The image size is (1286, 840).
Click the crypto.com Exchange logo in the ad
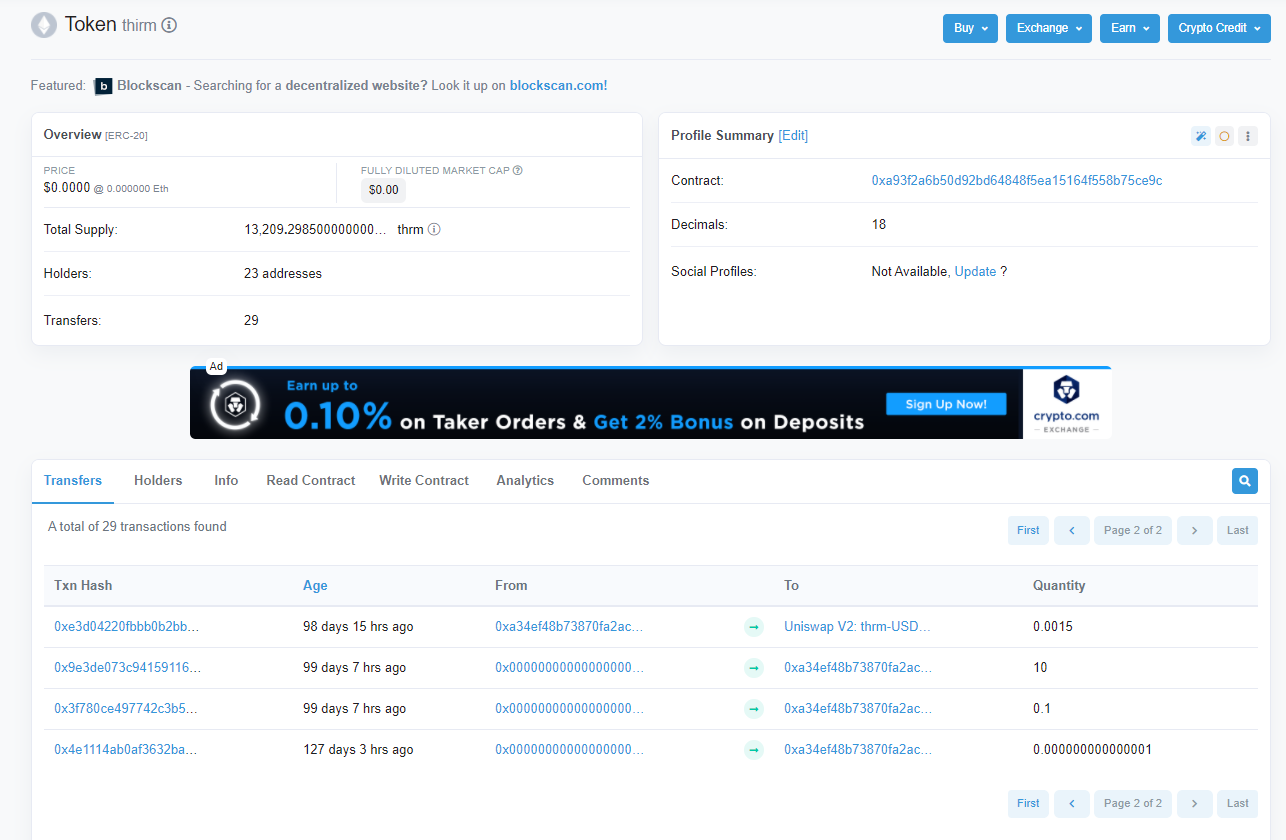point(1066,403)
